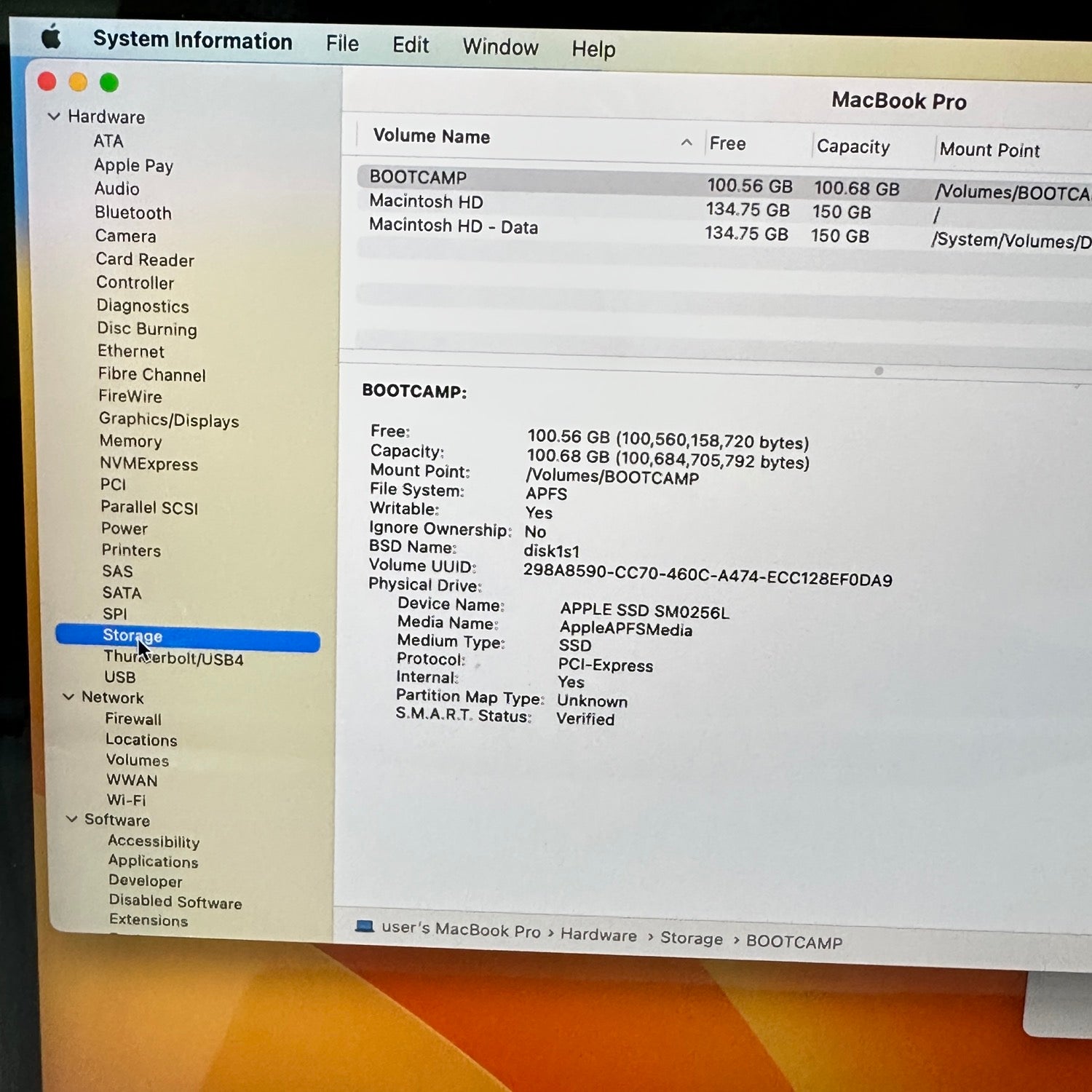
Task: Select Disc Burning in the sidebar
Action: 147,329
